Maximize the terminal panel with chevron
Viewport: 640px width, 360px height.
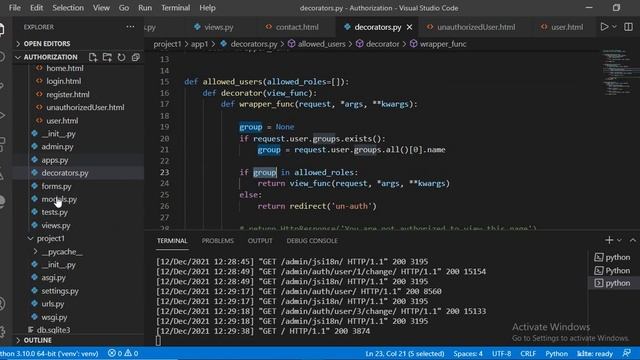click(633, 240)
